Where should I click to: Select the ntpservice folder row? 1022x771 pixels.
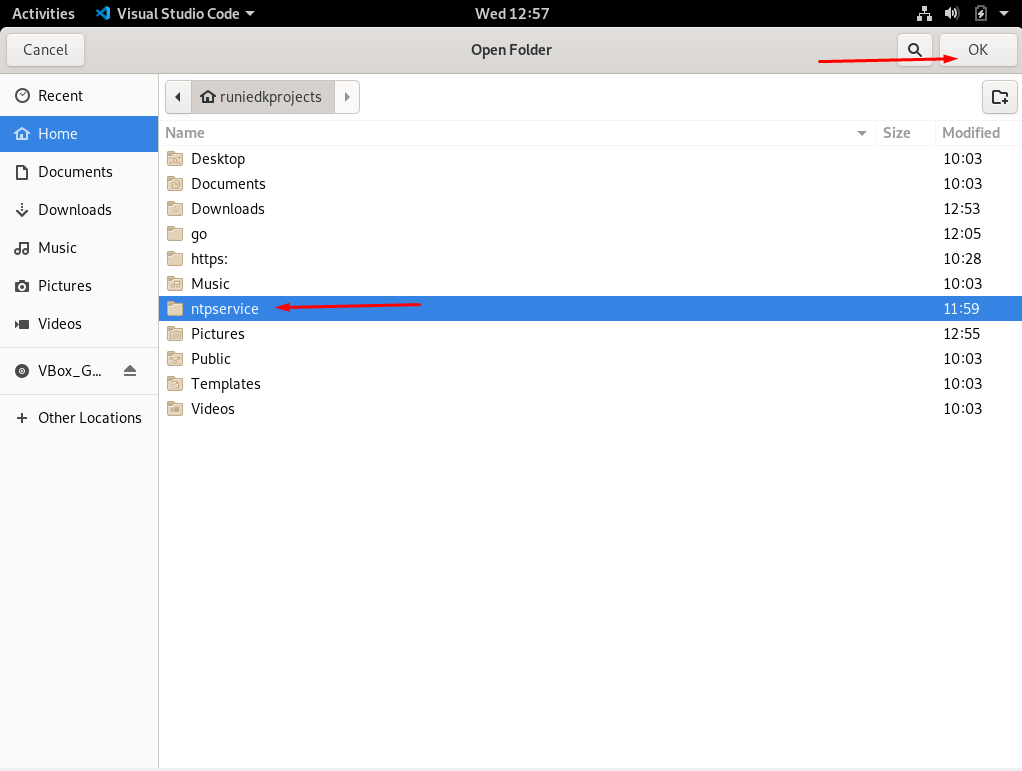(225, 308)
